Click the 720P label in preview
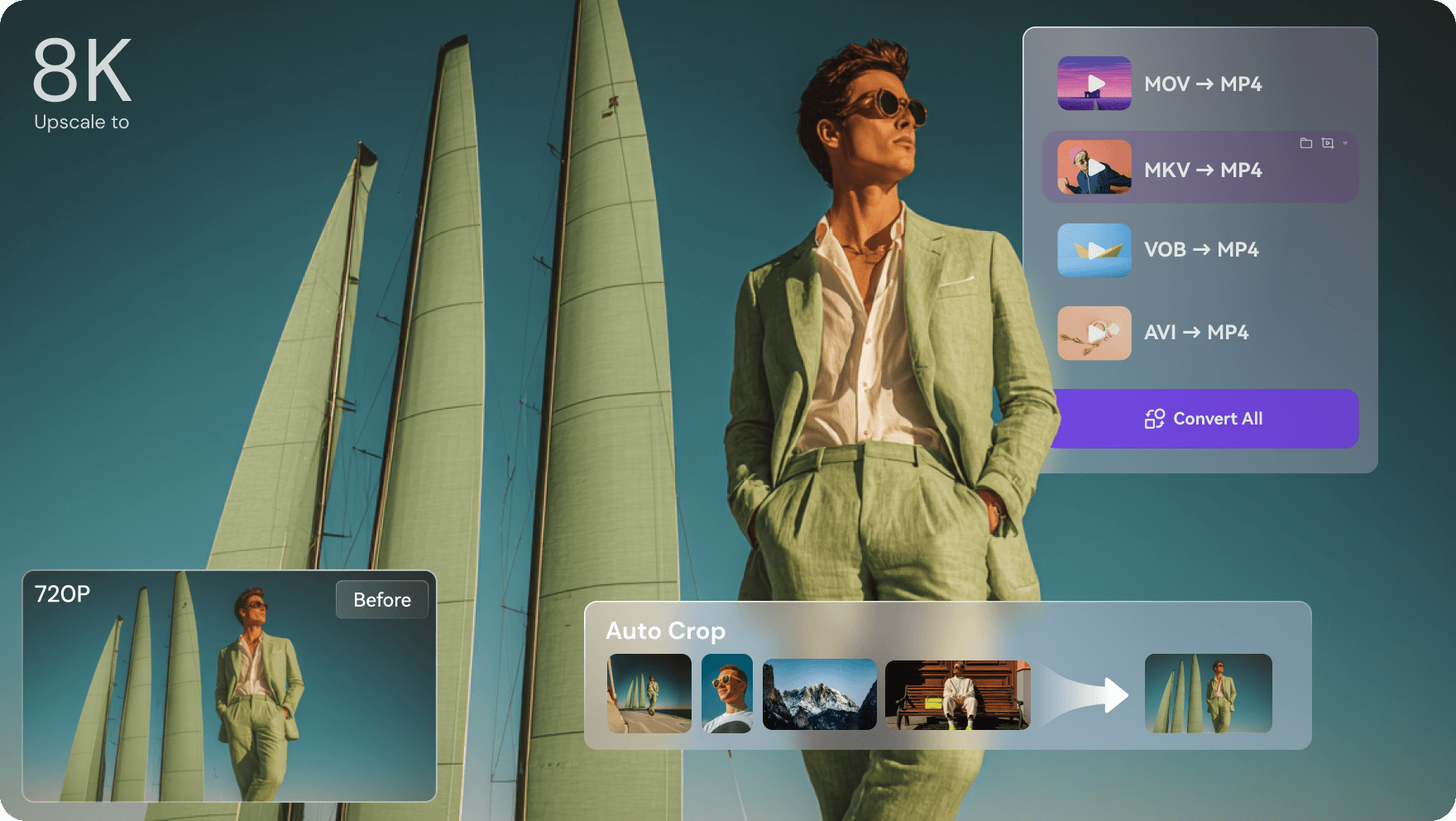 pos(62,594)
